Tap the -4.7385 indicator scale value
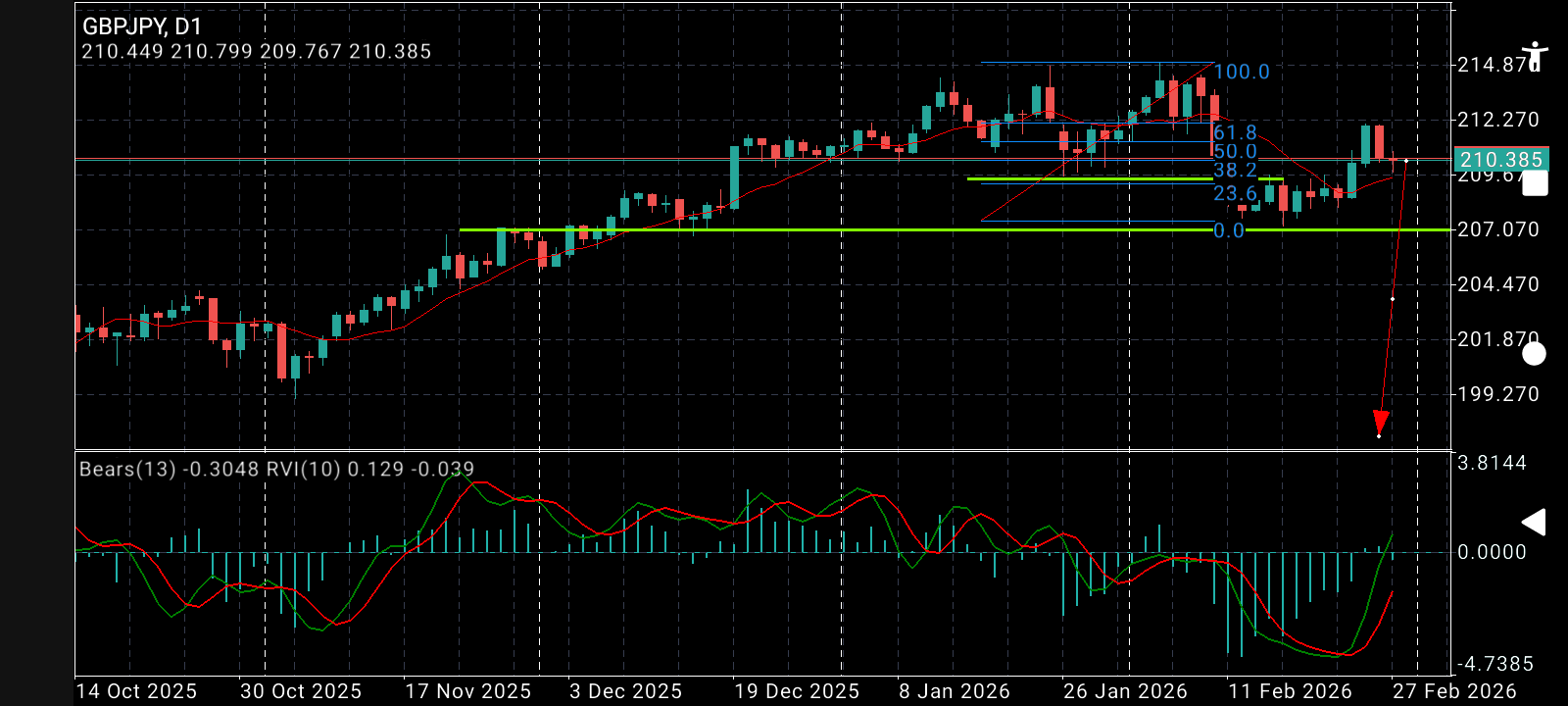This screenshot has height=706, width=1568. 1495,664
